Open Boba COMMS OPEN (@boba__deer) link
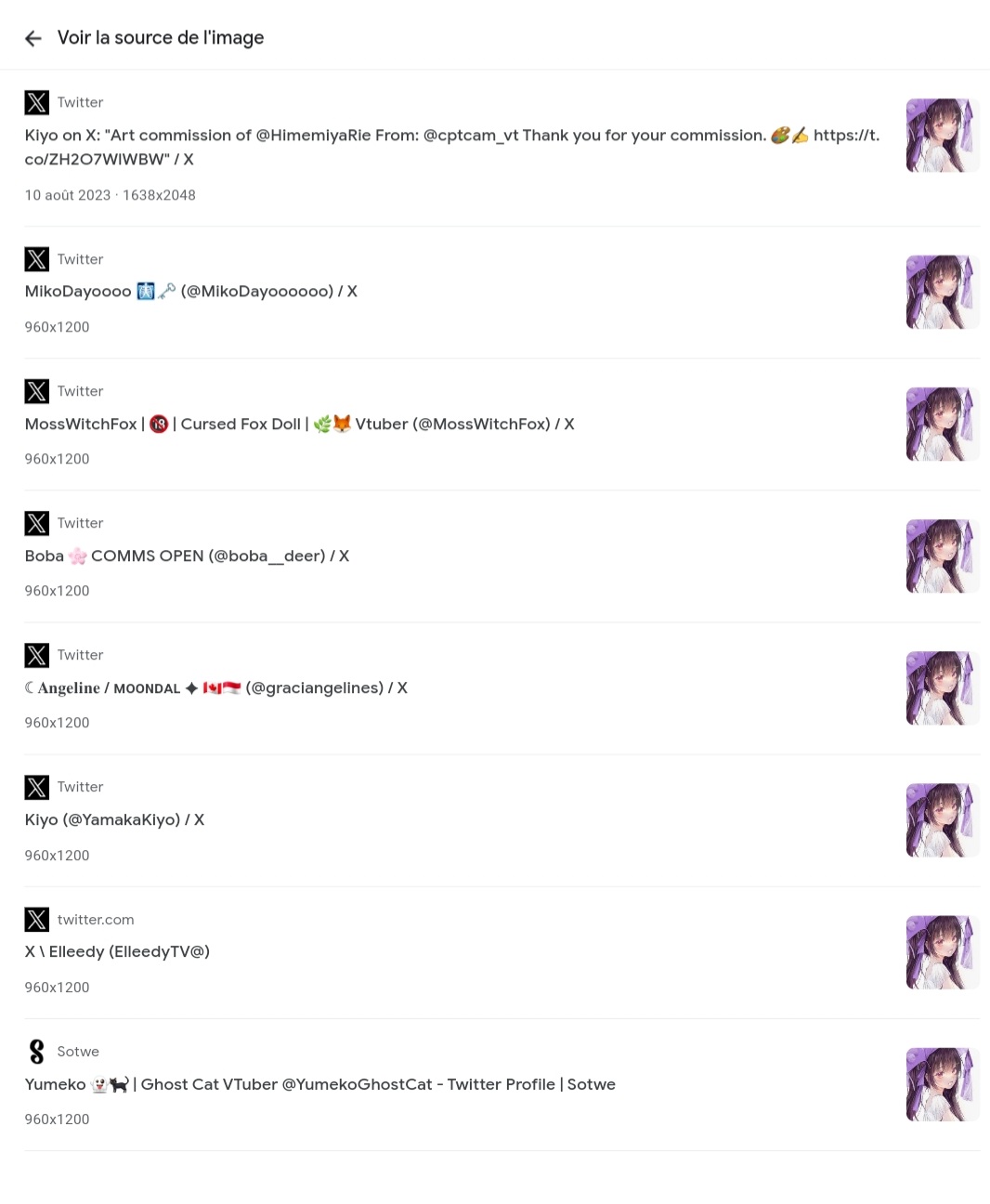Image resolution: width=990 pixels, height=1204 pixels. coord(187,556)
